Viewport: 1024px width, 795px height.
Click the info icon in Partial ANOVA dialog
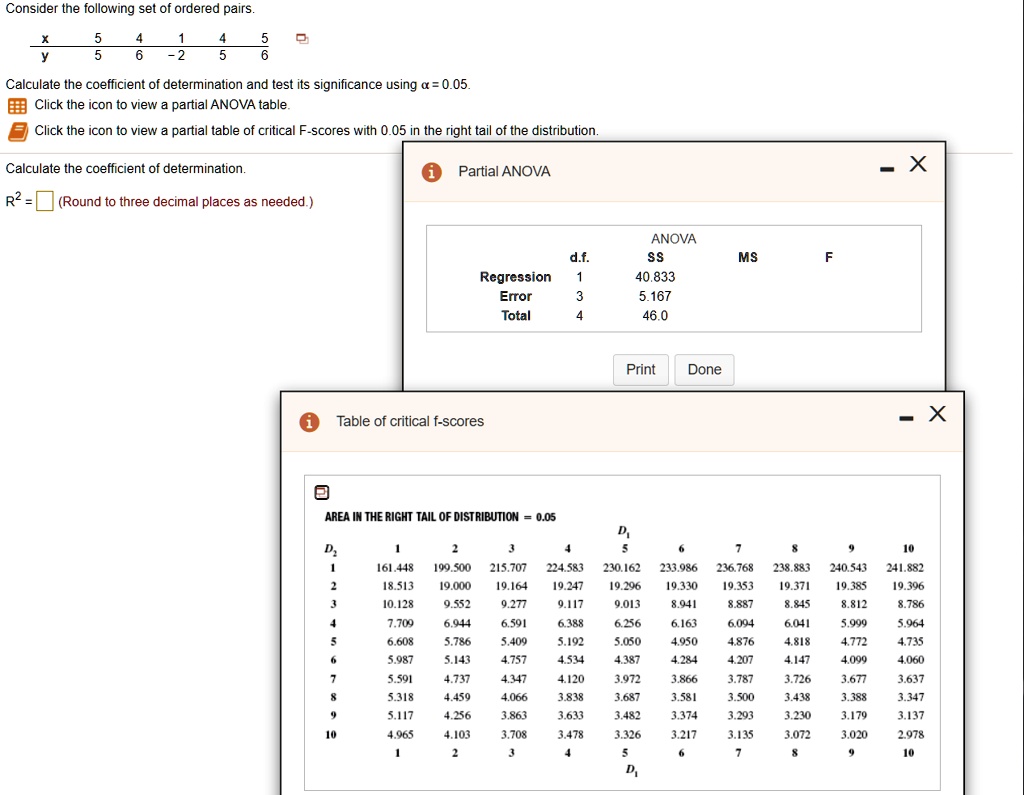[x=431, y=172]
